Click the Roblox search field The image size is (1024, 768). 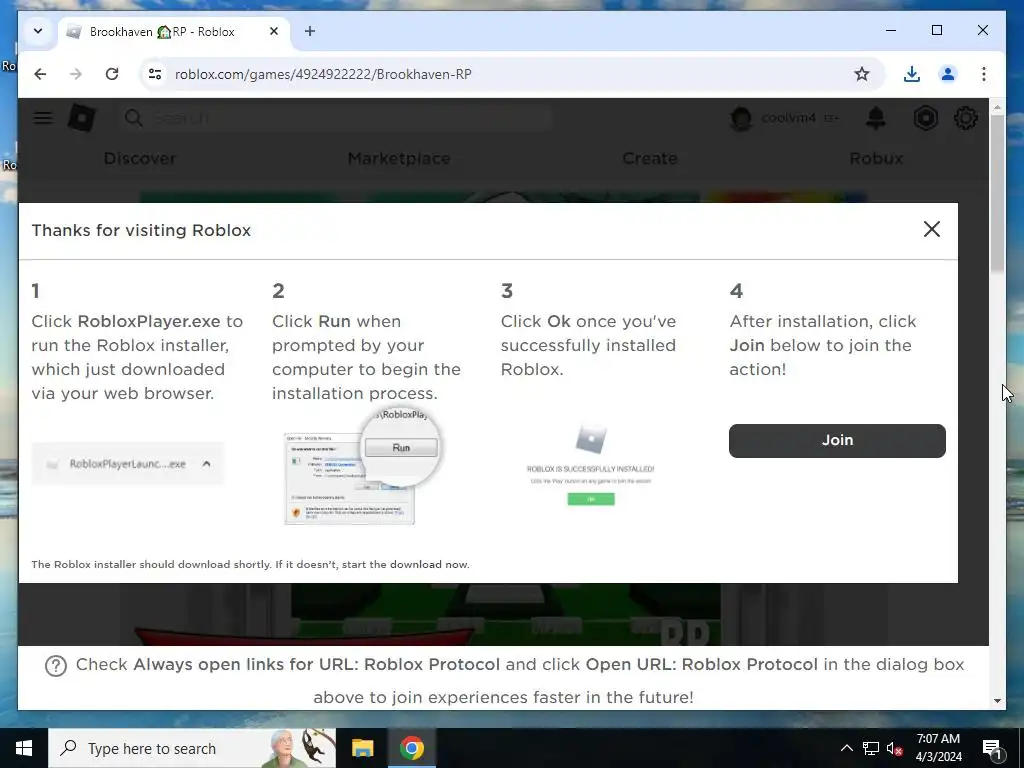tap(337, 118)
